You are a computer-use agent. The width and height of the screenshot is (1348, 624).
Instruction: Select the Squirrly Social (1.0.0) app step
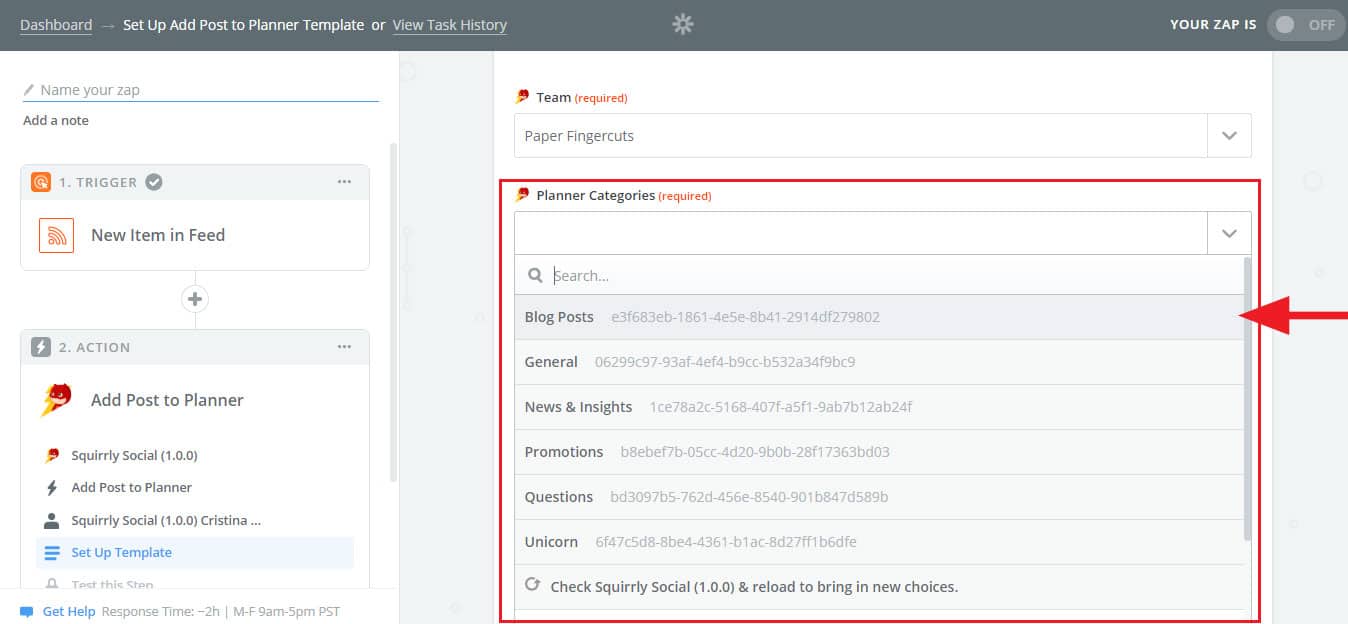(x=134, y=455)
